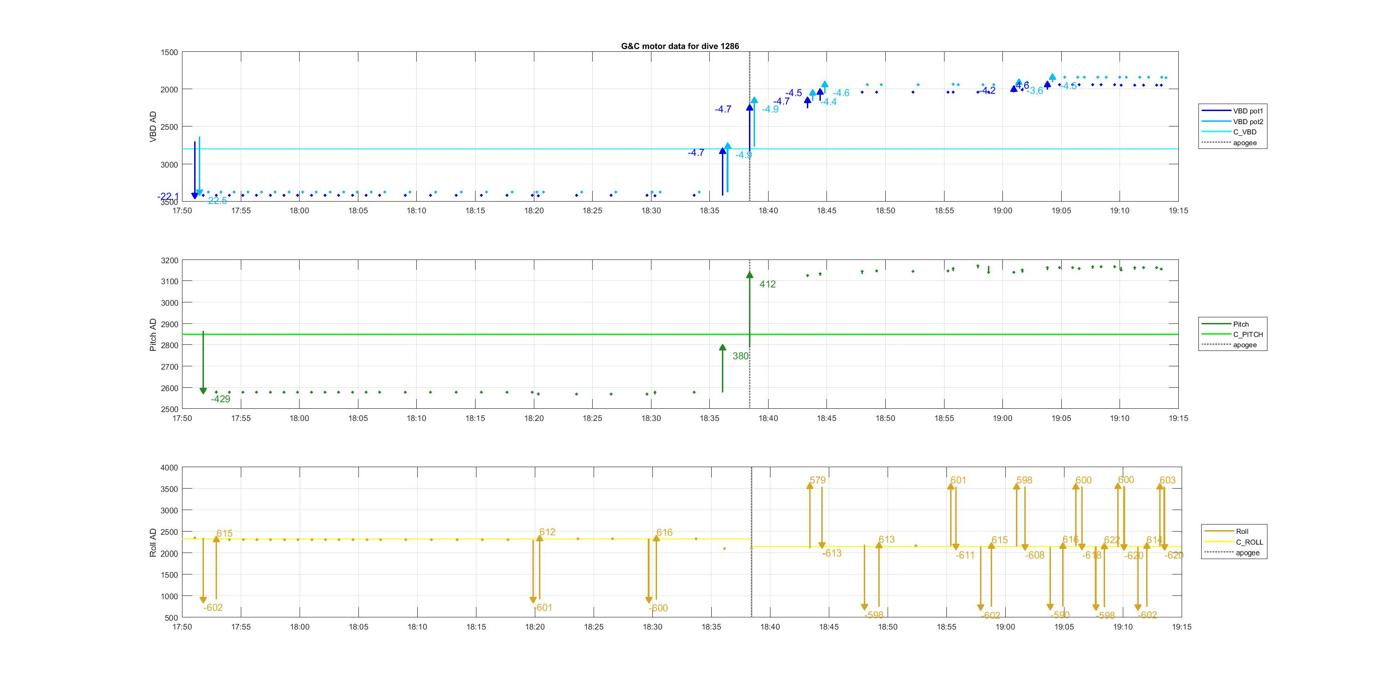Click the down arrow labeled -429 in the Pitch plot
Viewport: 1400px width, 693px height.
(x=203, y=363)
